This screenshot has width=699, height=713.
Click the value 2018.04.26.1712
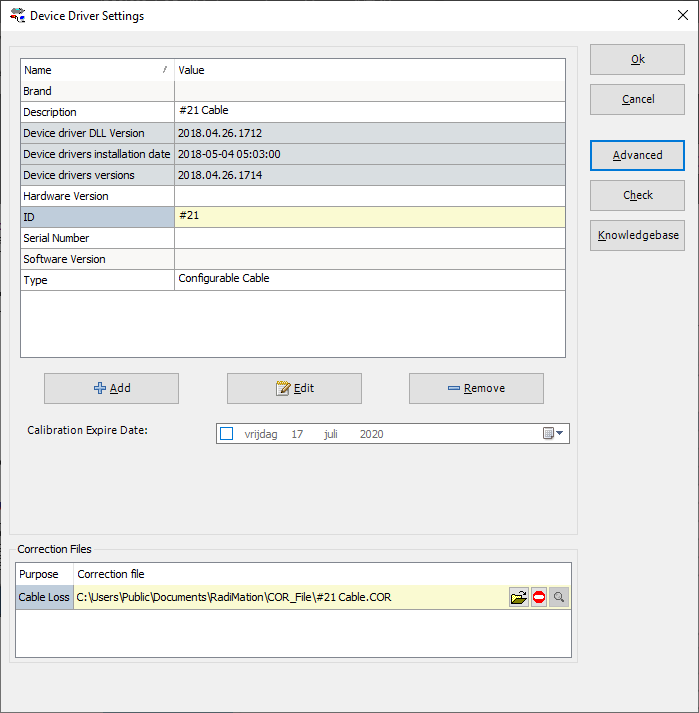click(220, 133)
